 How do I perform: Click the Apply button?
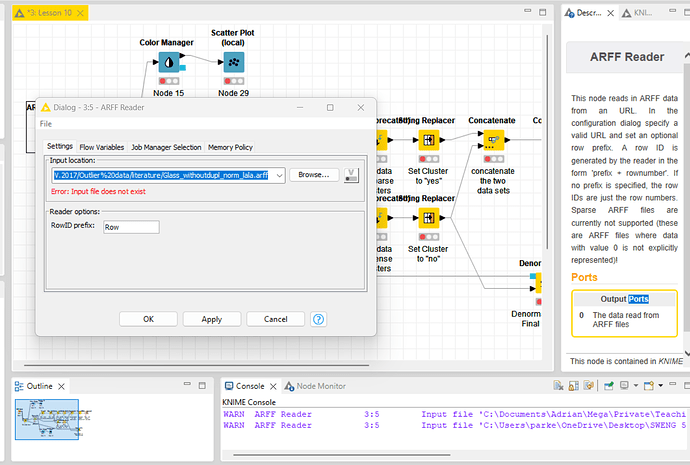pyautogui.click(x=212, y=319)
